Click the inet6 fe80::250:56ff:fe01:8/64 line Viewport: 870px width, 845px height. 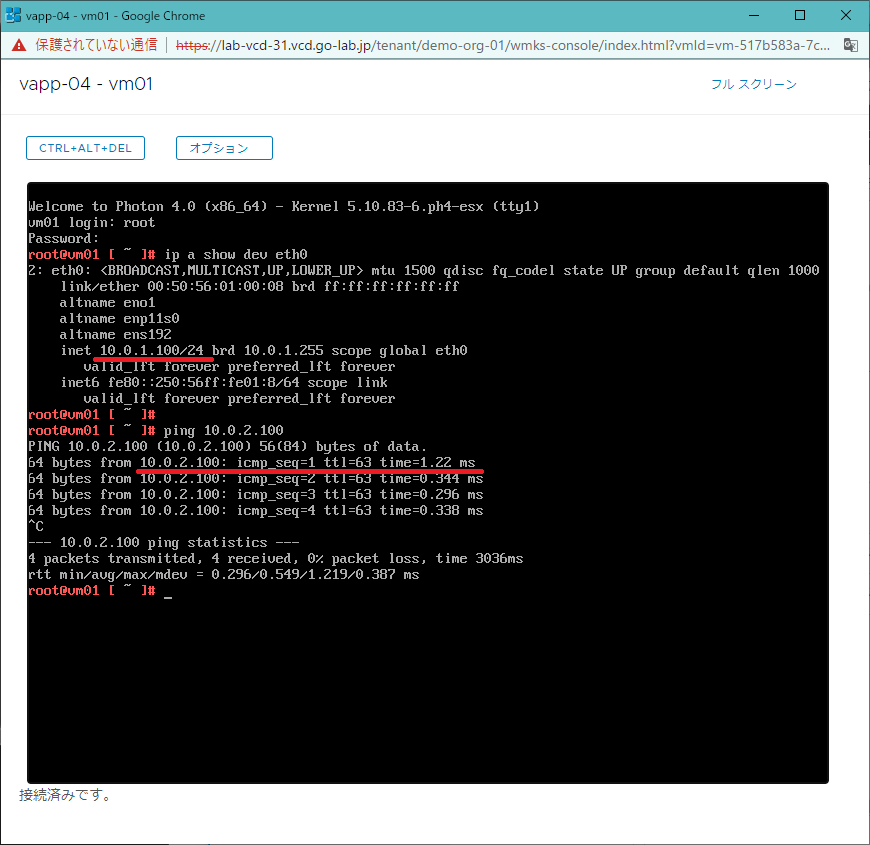pos(224,383)
